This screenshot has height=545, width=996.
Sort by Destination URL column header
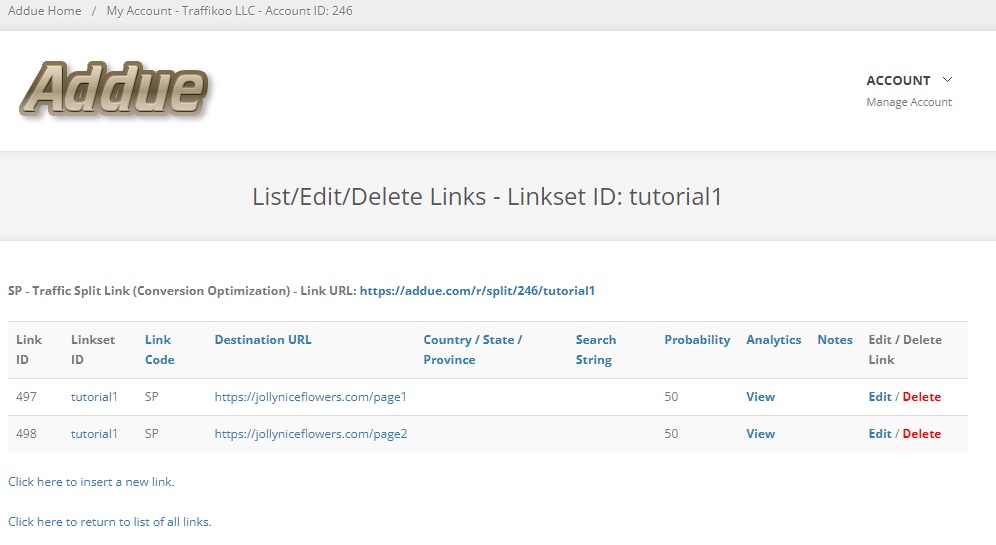[x=263, y=340]
